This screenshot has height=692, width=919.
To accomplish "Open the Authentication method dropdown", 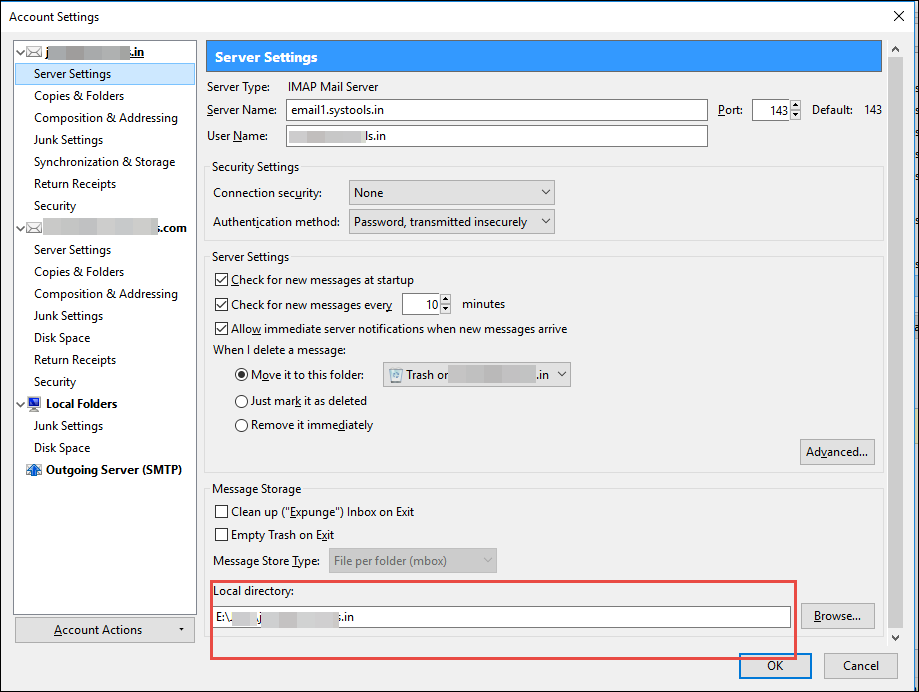I will (451, 222).
